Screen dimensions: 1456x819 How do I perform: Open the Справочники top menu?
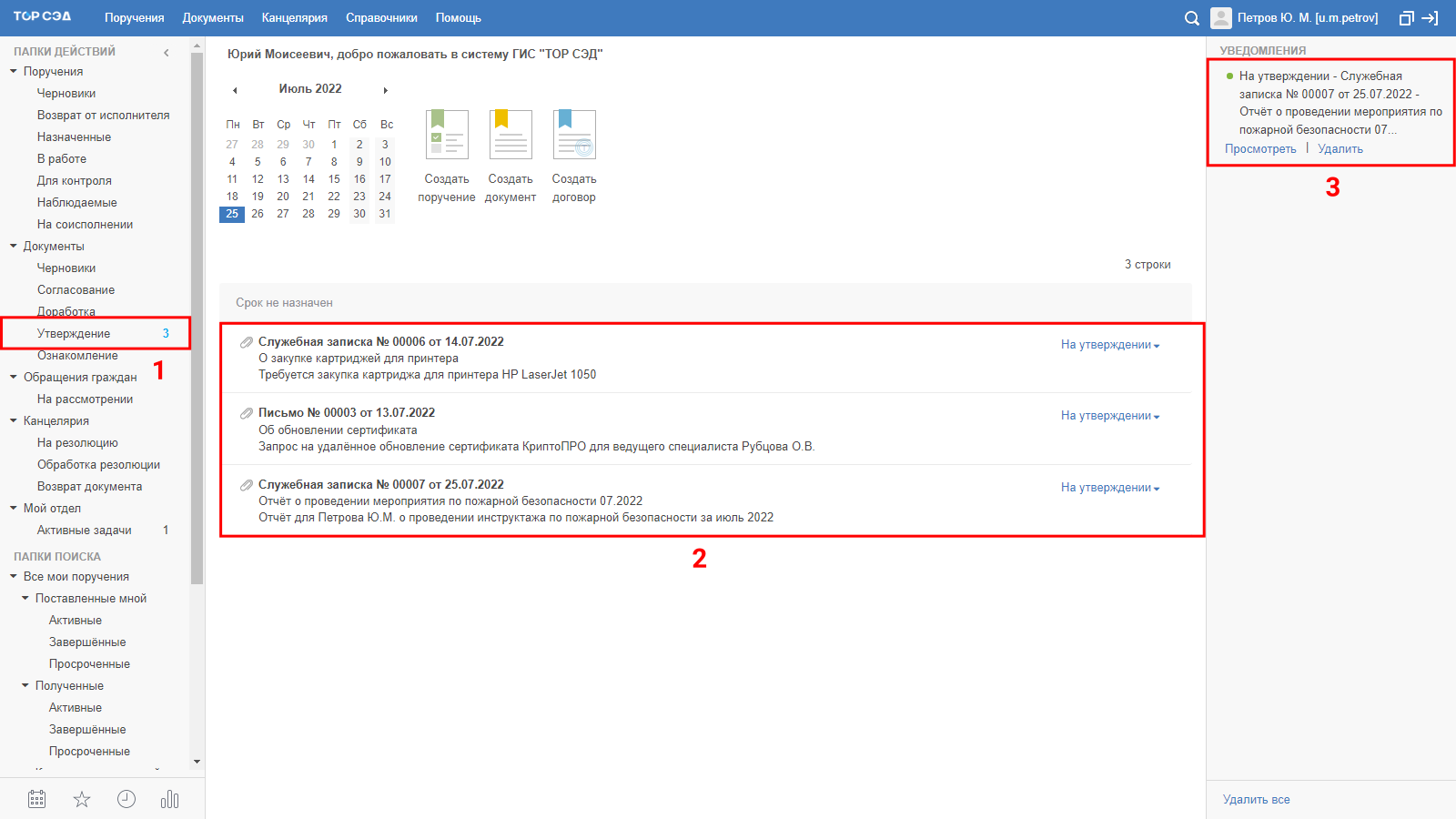[381, 18]
